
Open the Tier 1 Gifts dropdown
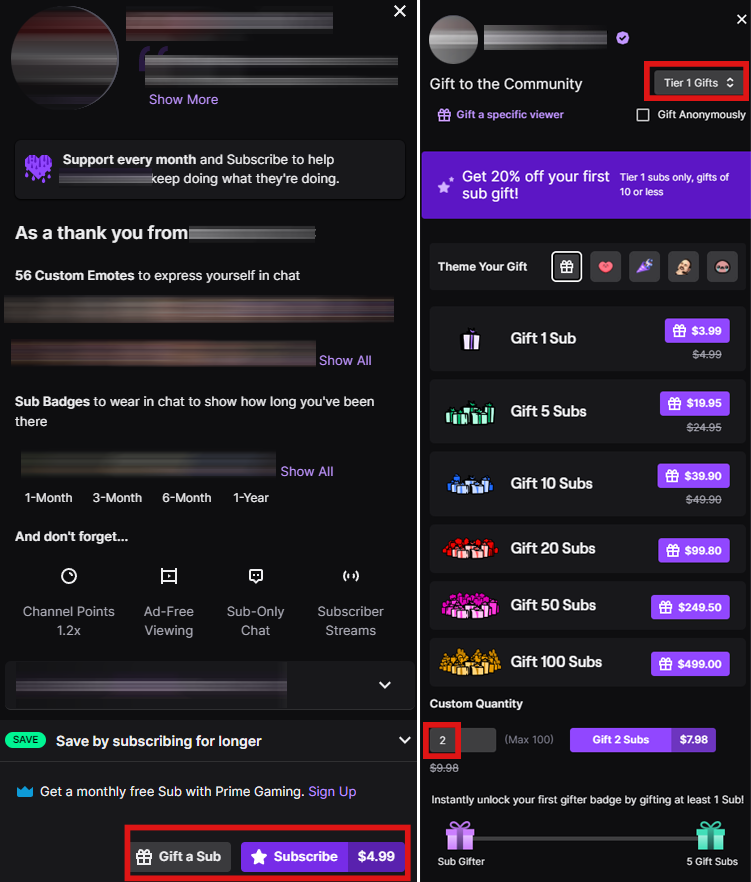(699, 83)
